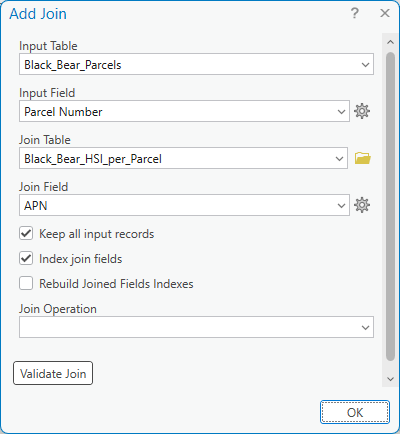The width and height of the screenshot is (400, 434).
Task: Click the Parcel Number field value
Action: 63,112
